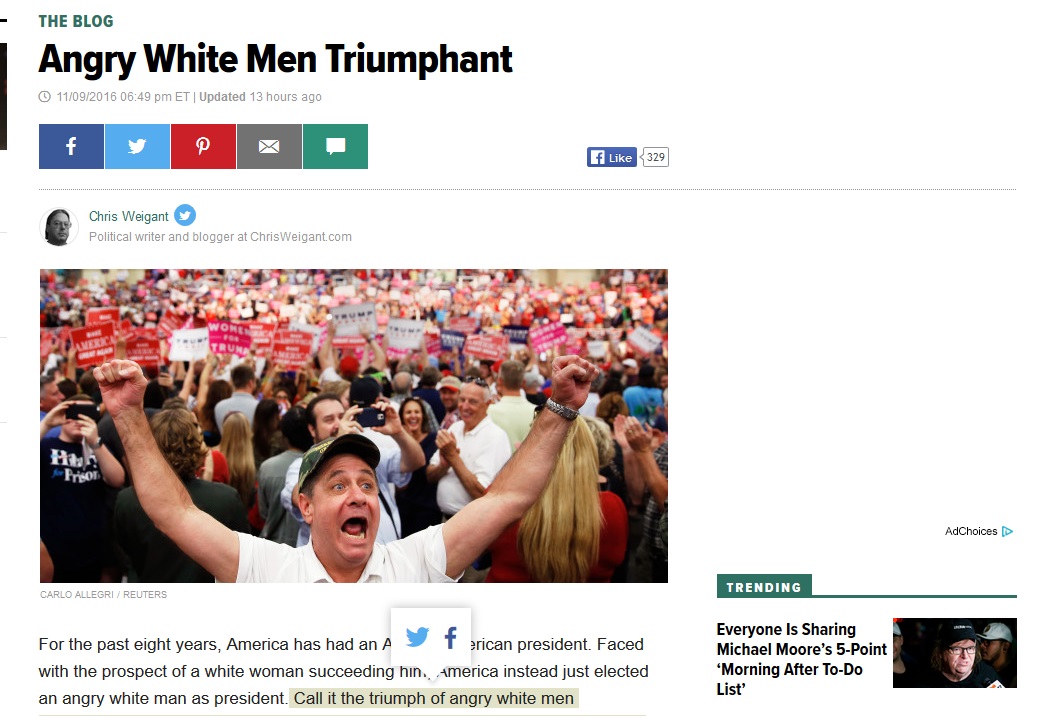Click the Facebook like count 329

(655, 157)
